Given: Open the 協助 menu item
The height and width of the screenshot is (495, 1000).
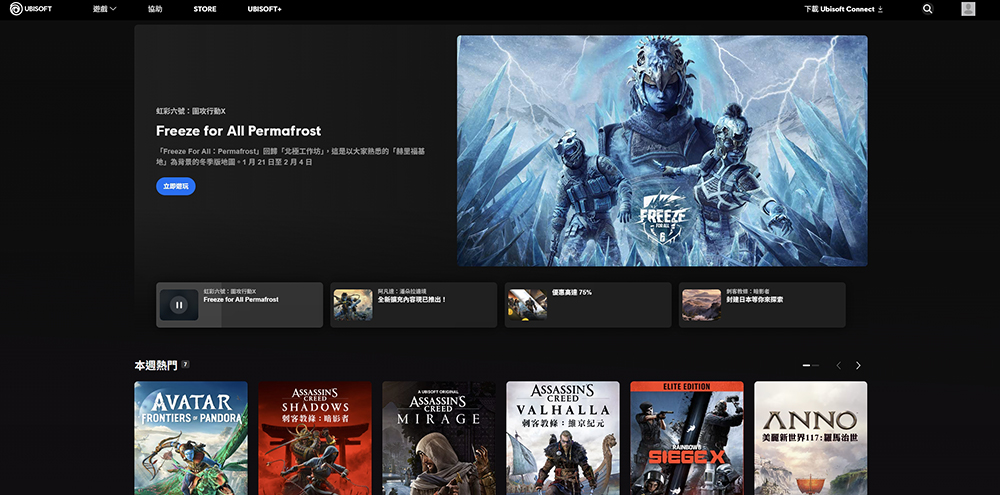Looking at the screenshot, I should [155, 9].
